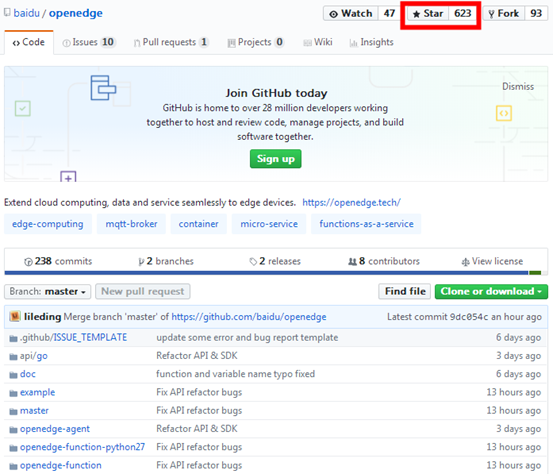553x474 pixels.
Task: Switch to the Pull requests tab
Action: [171, 42]
